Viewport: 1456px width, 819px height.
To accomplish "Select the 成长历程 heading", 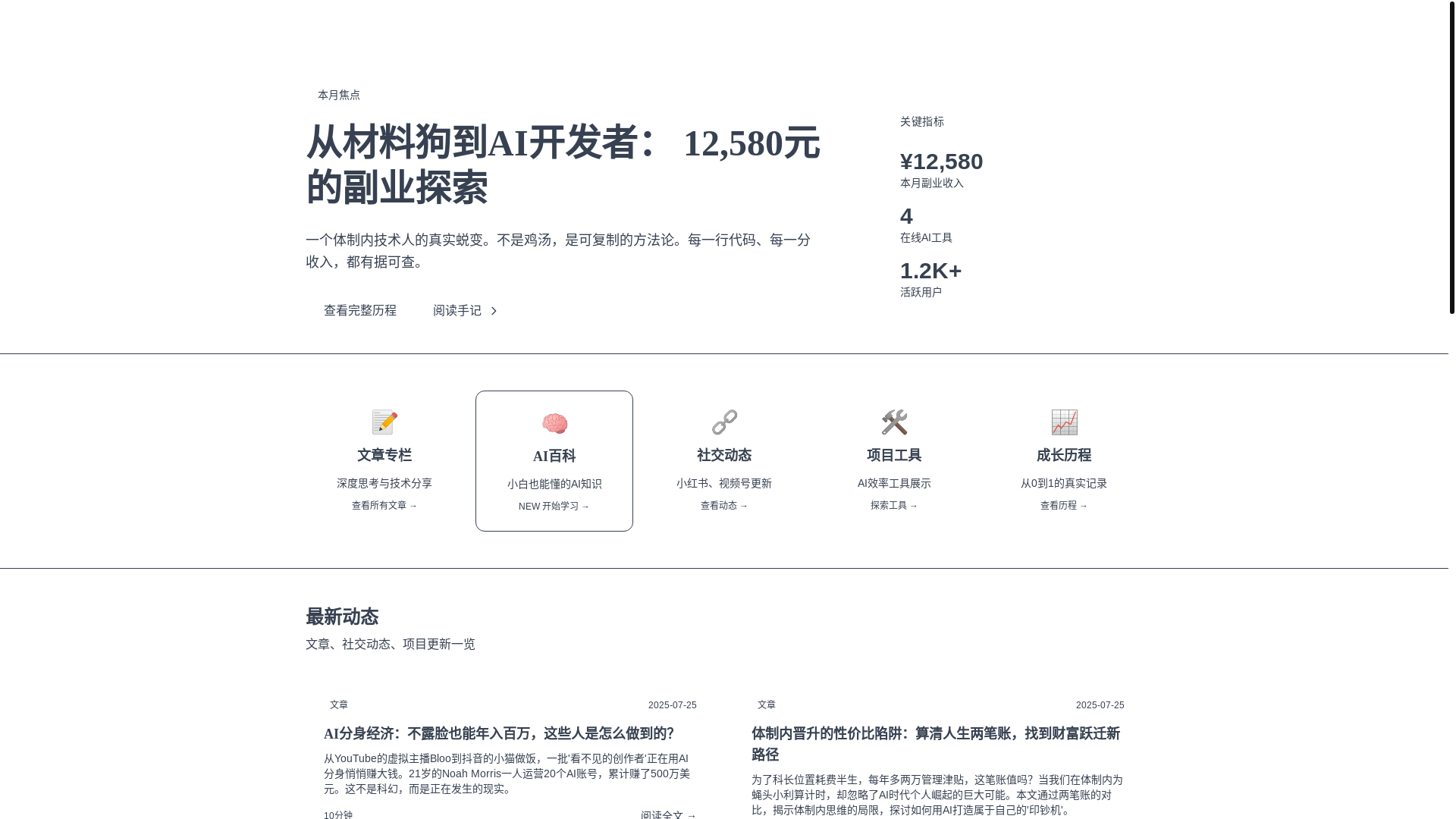I will [x=1064, y=455].
